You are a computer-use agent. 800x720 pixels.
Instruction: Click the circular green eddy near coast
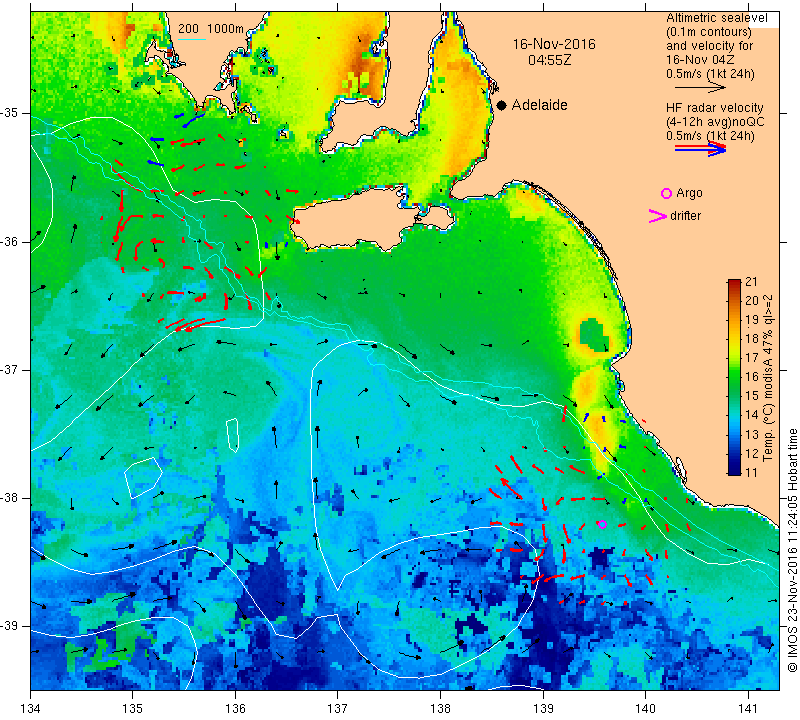(x=593, y=336)
